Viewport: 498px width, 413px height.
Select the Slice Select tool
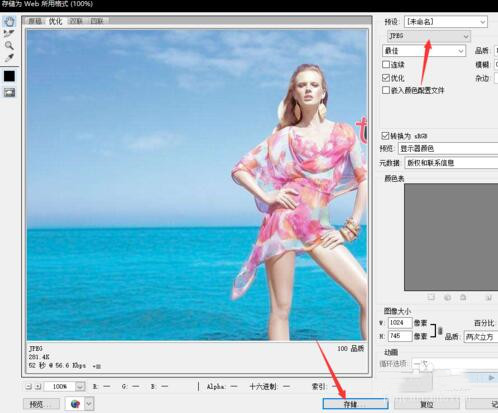tap(9, 34)
